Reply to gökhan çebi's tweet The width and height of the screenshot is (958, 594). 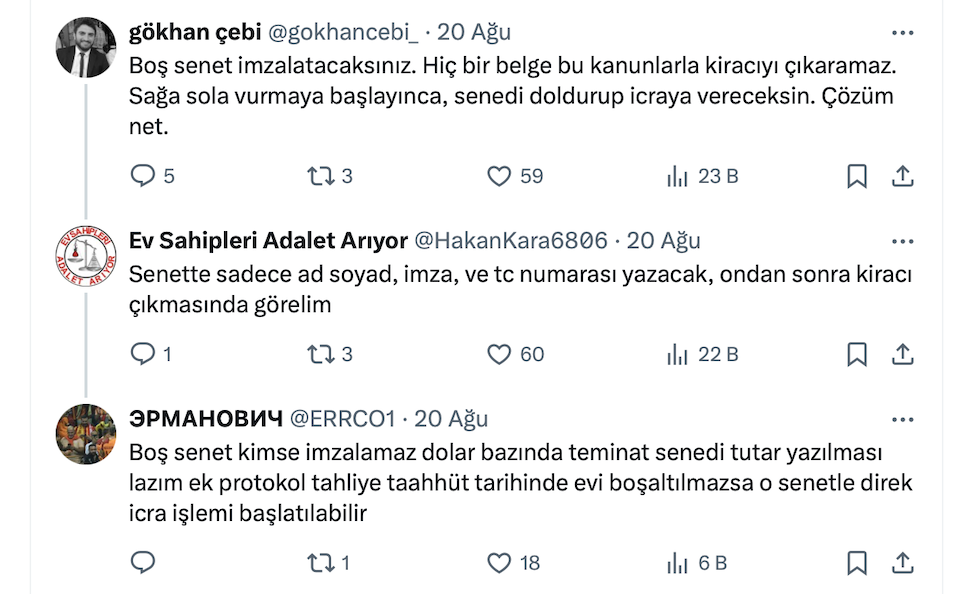[144, 177]
